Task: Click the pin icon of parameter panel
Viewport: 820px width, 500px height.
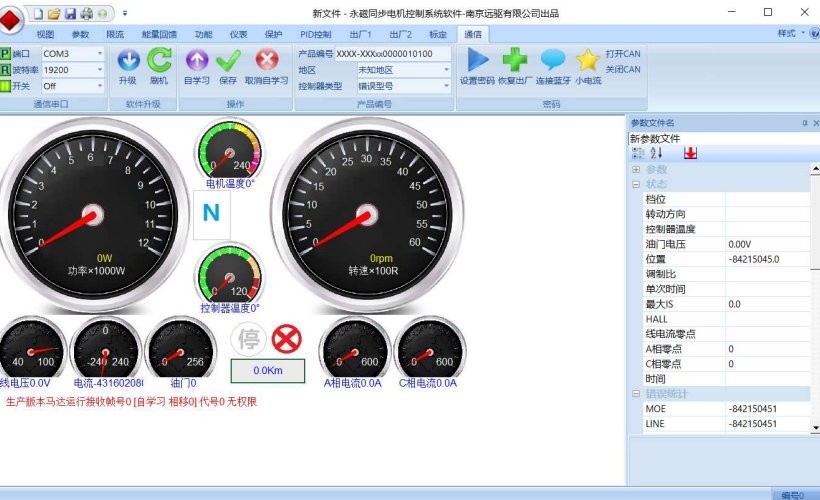Action: pos(804,123)
